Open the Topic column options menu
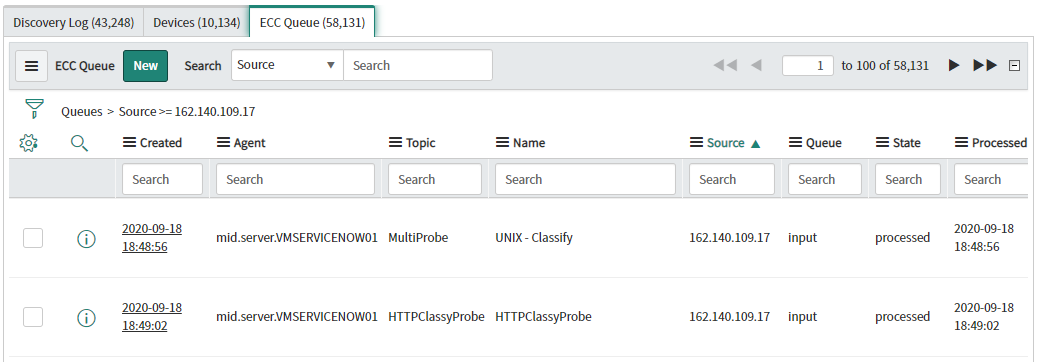The width and height of the screenshot is (1042, 362). click(395, 143)
